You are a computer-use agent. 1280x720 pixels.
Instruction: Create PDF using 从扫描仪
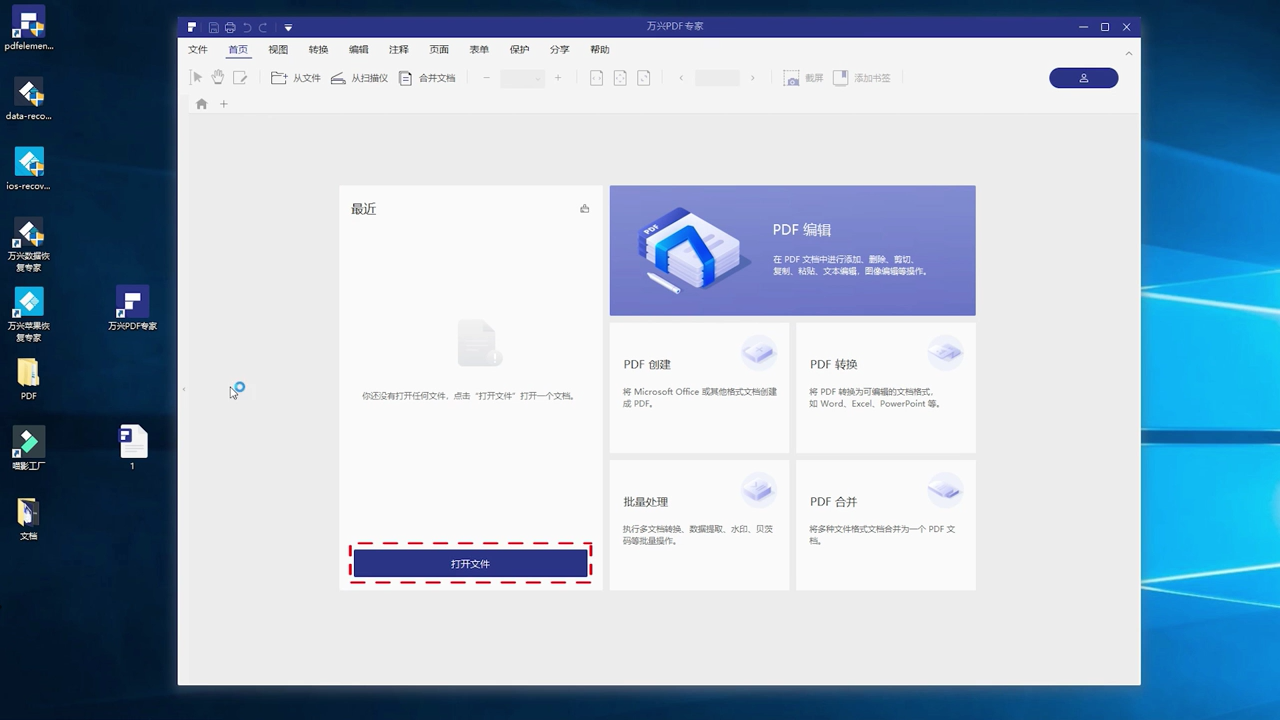click(x=359, y=78)
